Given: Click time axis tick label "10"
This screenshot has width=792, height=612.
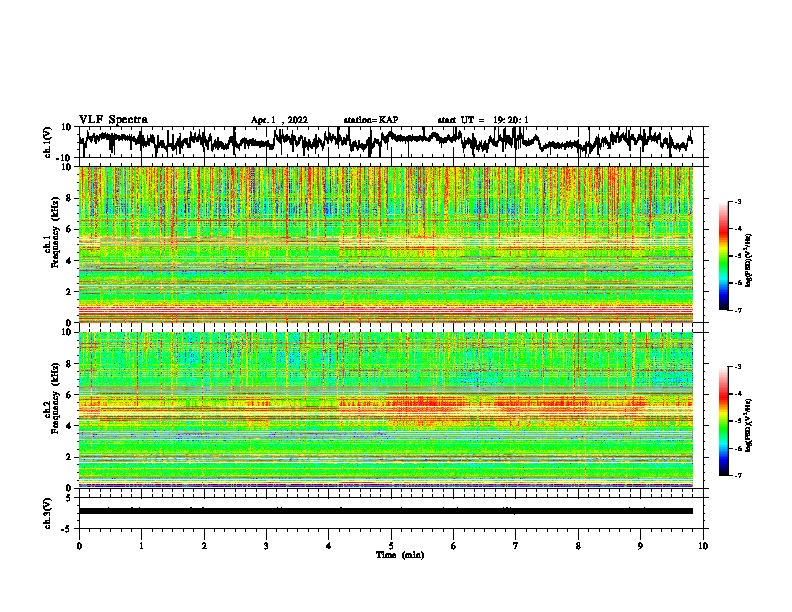Looking at the screenshot, I should pyautogui.click(x=703, y=546).
